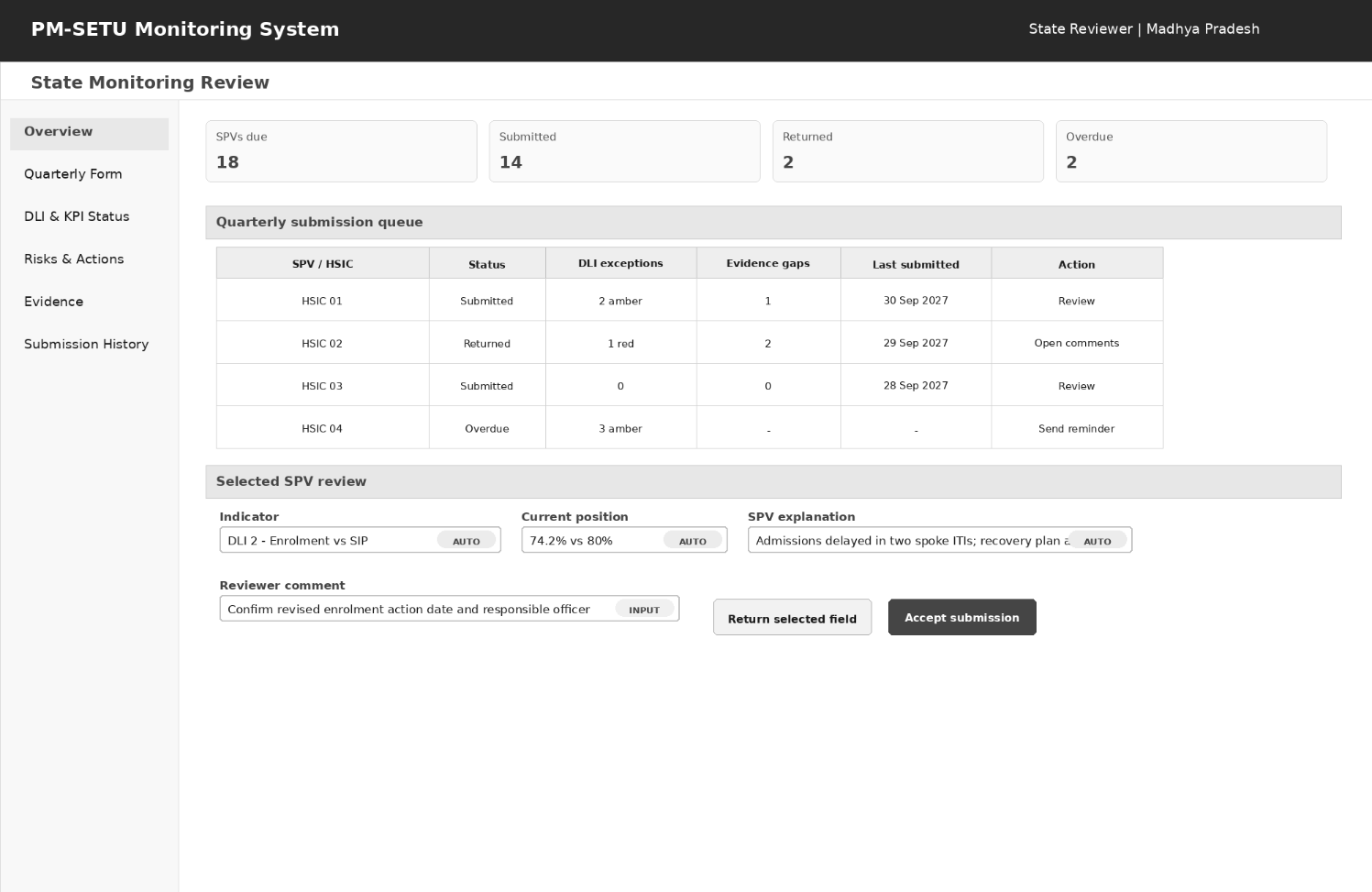1372x892 pixels.
Task: Click the Return selected field button
Action: pos(792,618)
